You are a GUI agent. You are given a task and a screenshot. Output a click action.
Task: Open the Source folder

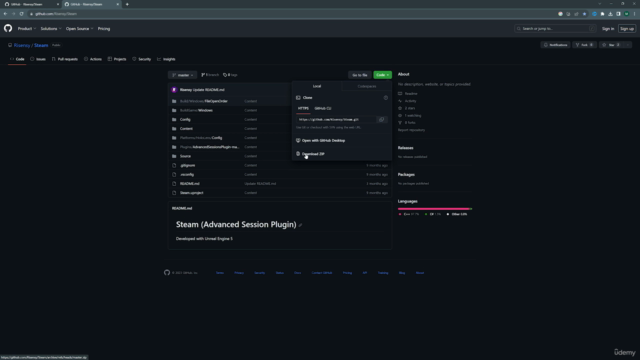click(x=185, y=156)
